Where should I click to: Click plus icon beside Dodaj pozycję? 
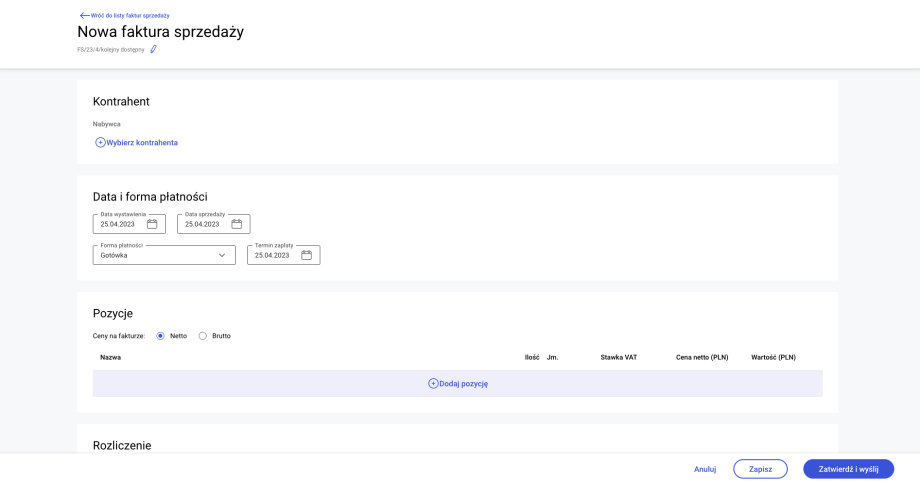(x=433, y=383)
